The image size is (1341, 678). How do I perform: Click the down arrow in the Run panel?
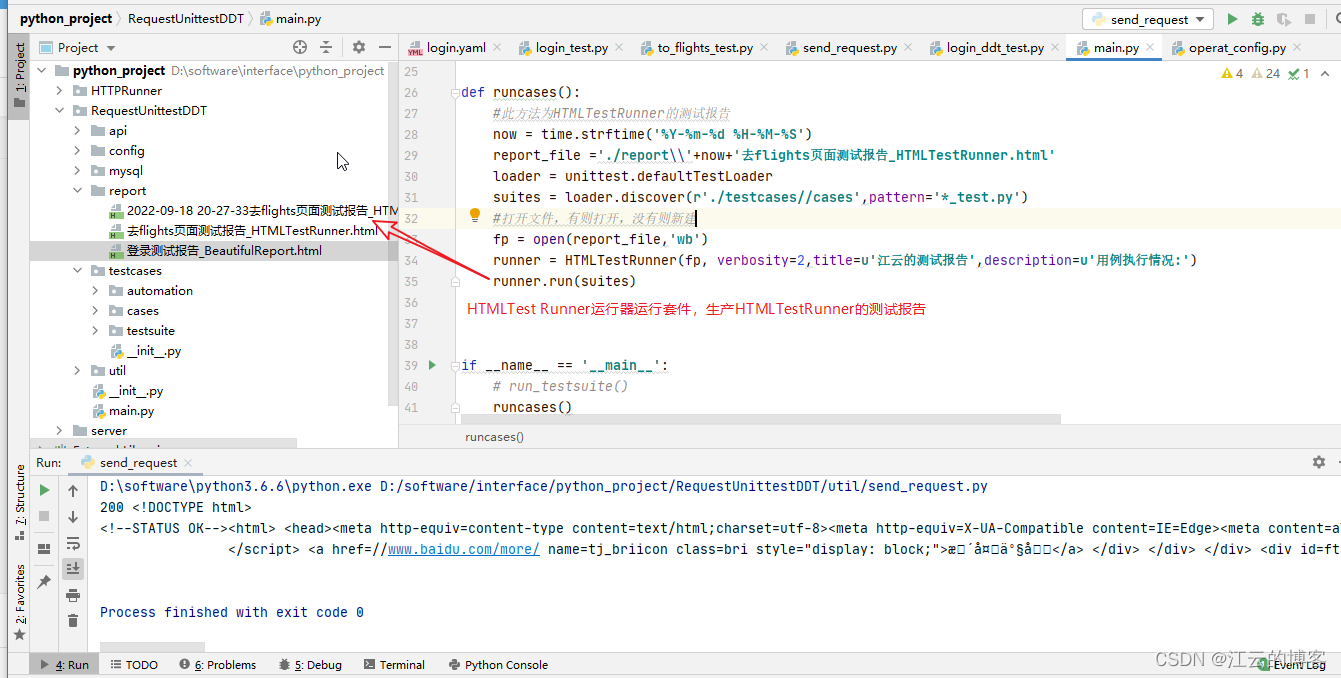click(73, 517)
